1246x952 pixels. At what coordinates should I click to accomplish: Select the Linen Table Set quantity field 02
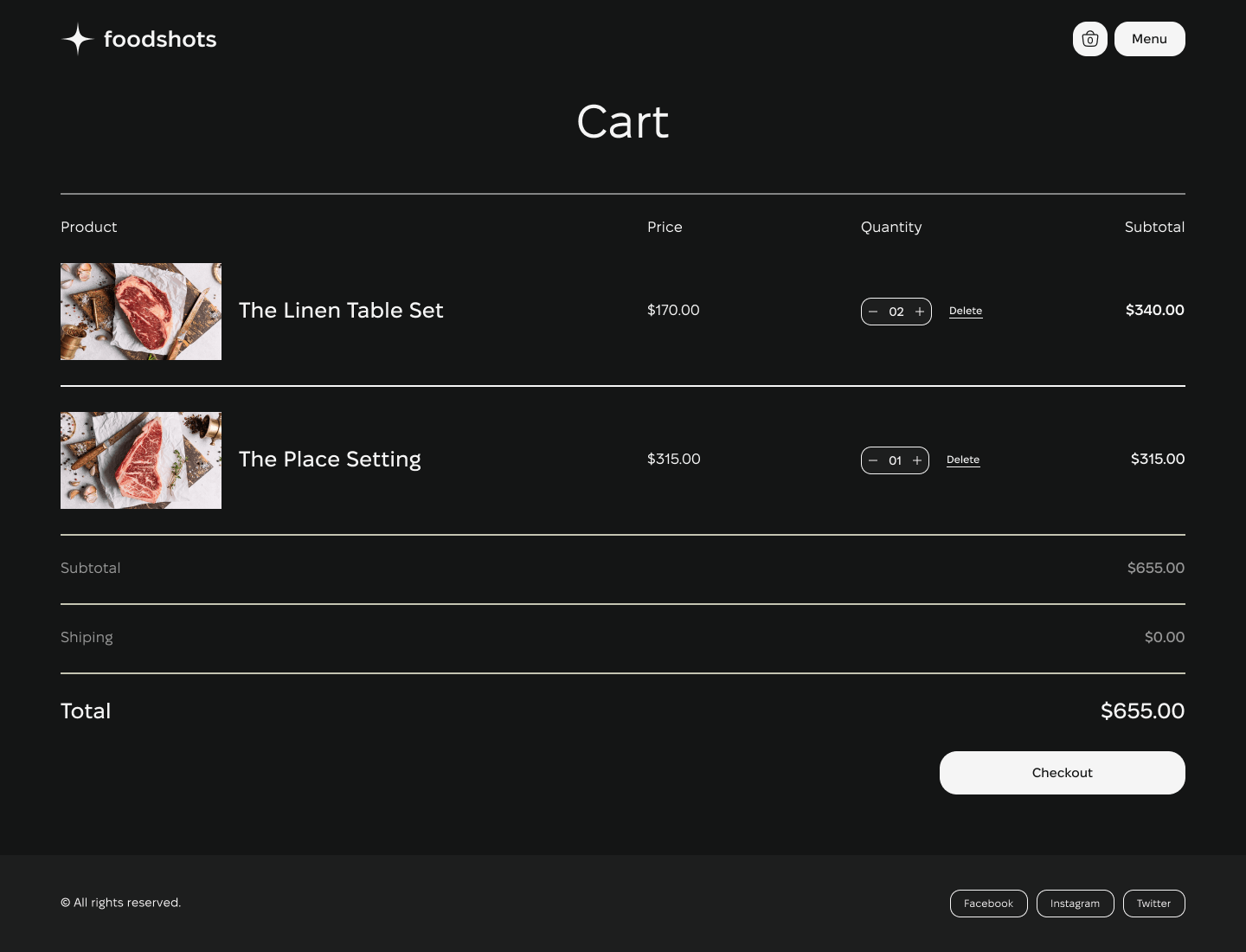896,312
